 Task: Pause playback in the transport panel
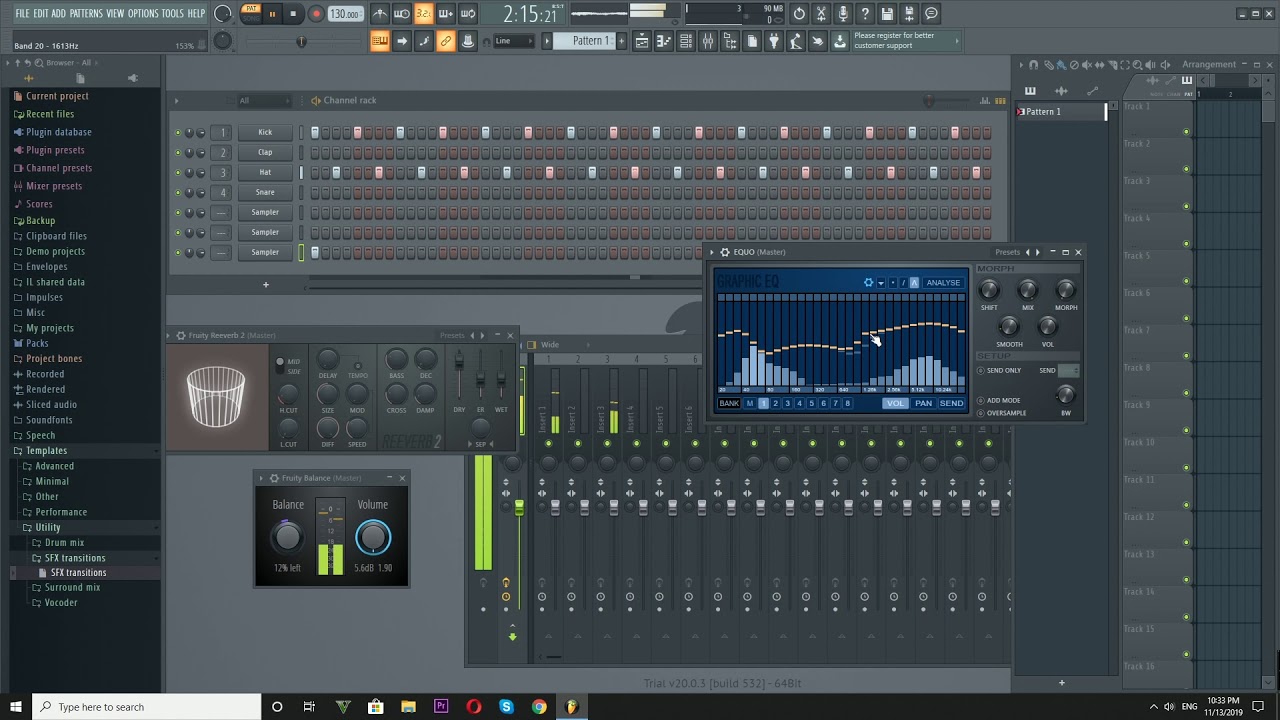tap(272, 14)
